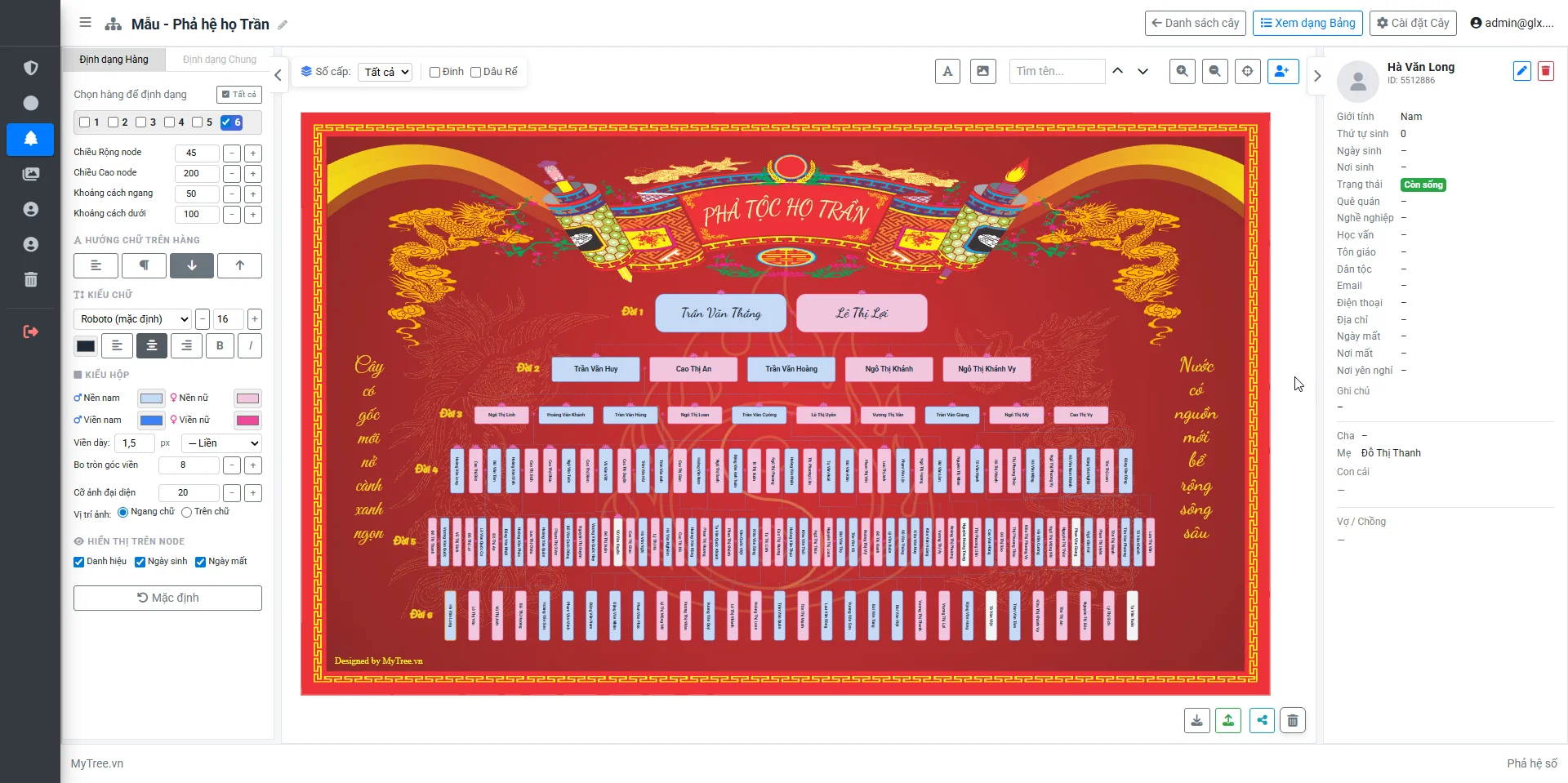Click the Viền dày thickness field
Image resolution: width=1568 pixels, height=783 pixels.
click(134, 443)
